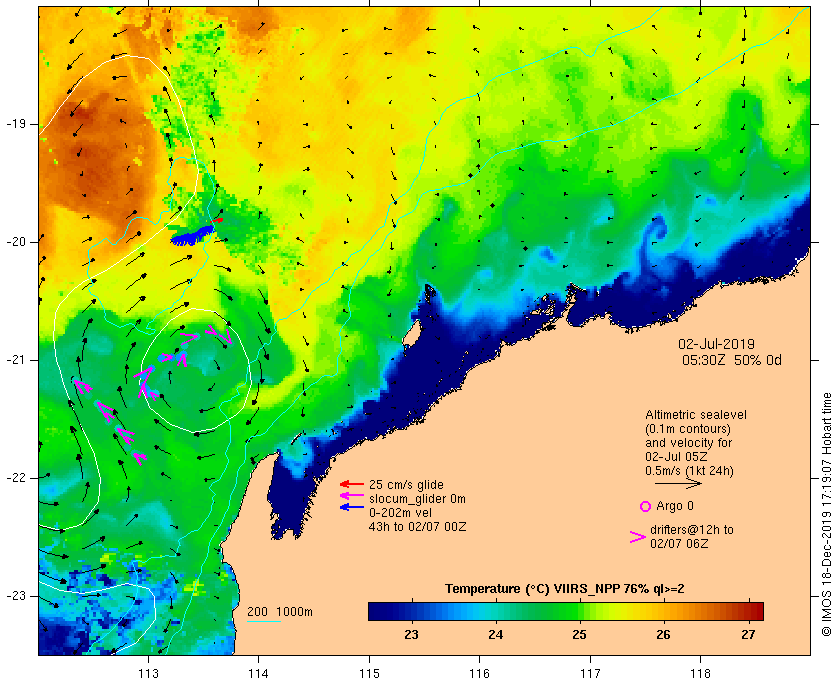Click the IMOS copyright timestamp text

click(x=826, y=514)
